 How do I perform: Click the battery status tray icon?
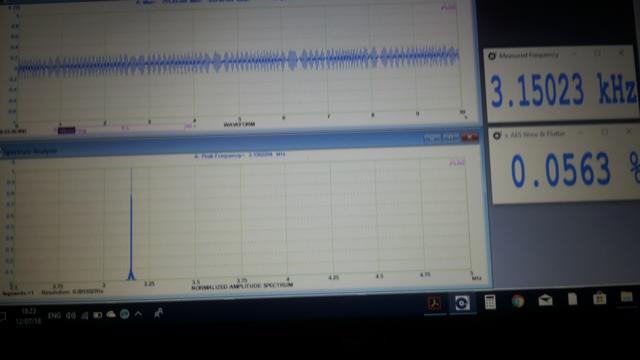[98, 315]
